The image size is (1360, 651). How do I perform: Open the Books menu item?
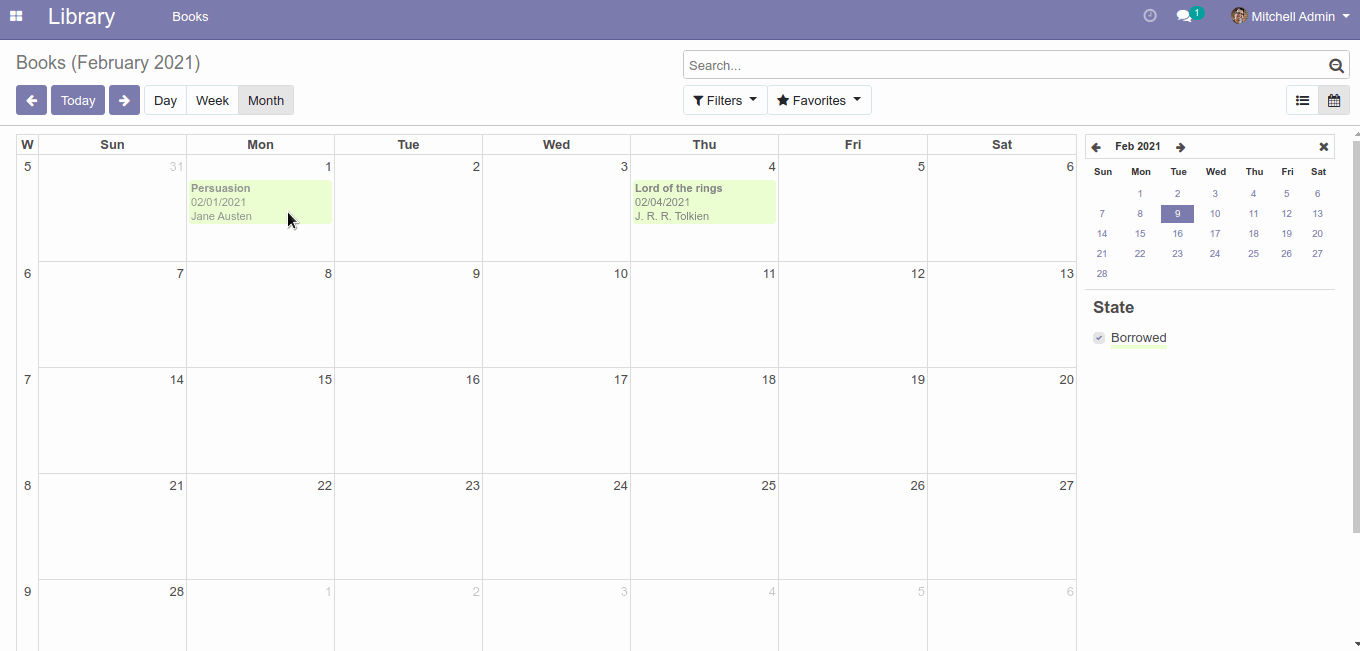click(x=190, y=16)
